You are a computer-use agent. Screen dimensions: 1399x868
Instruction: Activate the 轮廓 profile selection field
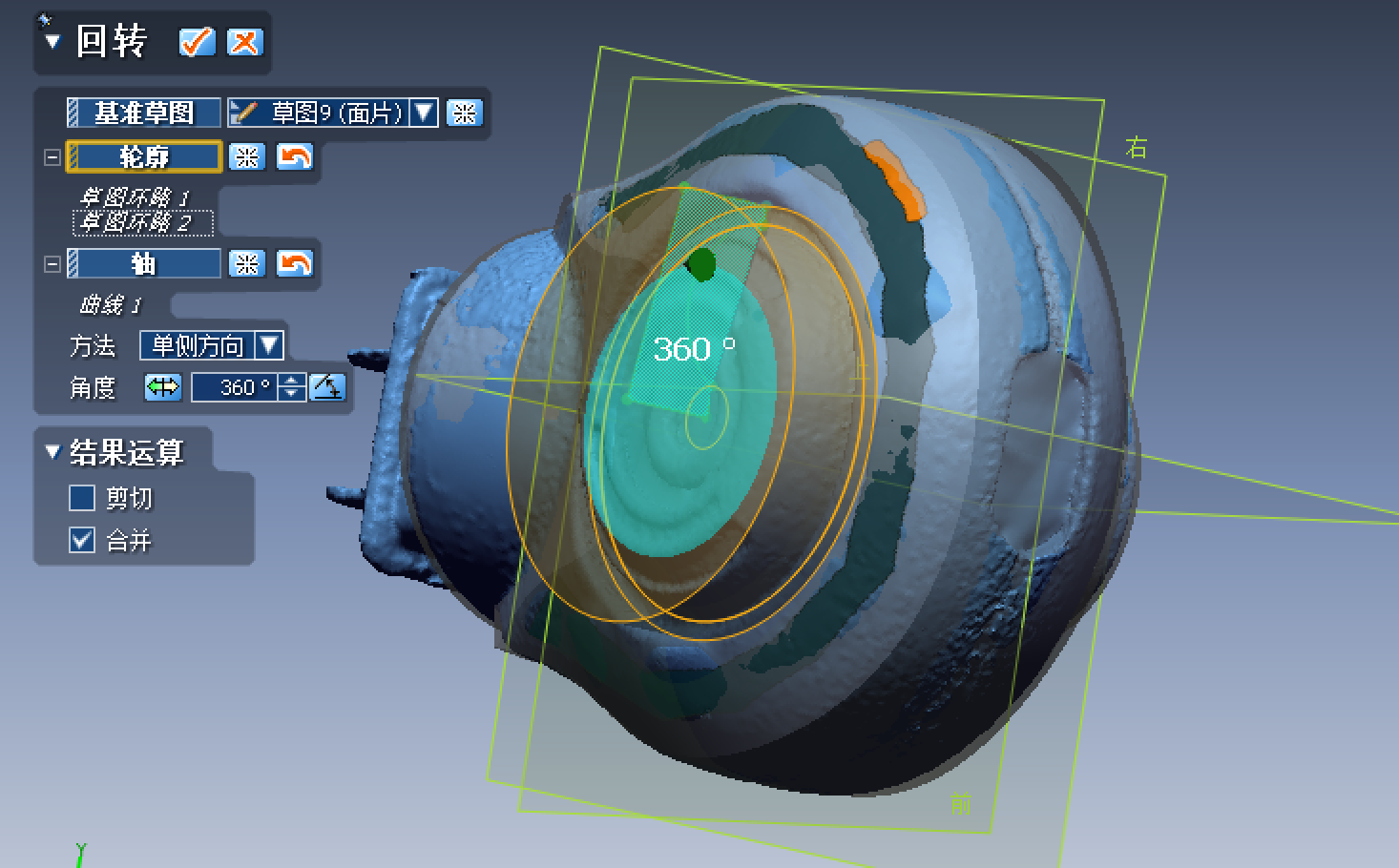pyautogui.click(x=144, y=156)
